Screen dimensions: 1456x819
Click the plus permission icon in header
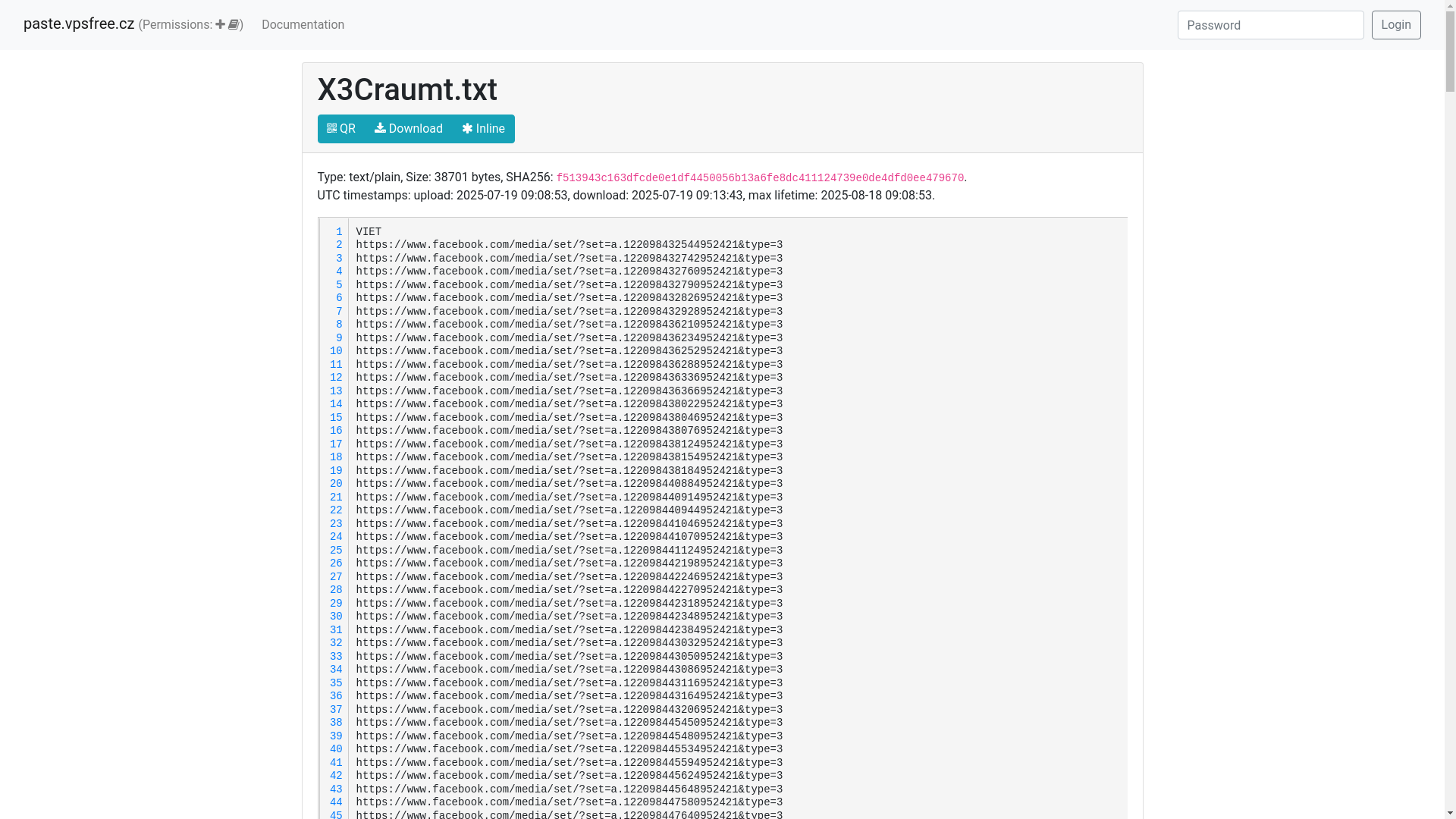coord(220,24)
